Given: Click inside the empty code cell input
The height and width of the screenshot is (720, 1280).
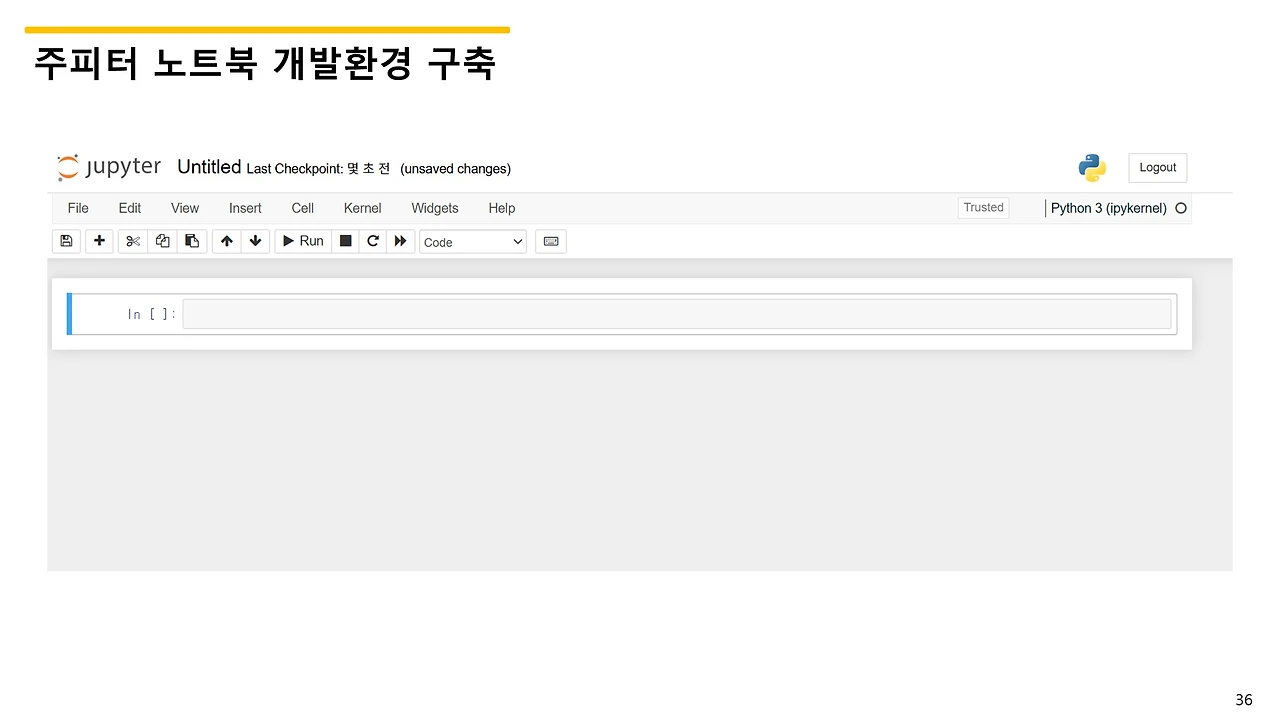Looking at the screenshot, I should (678, 313).
